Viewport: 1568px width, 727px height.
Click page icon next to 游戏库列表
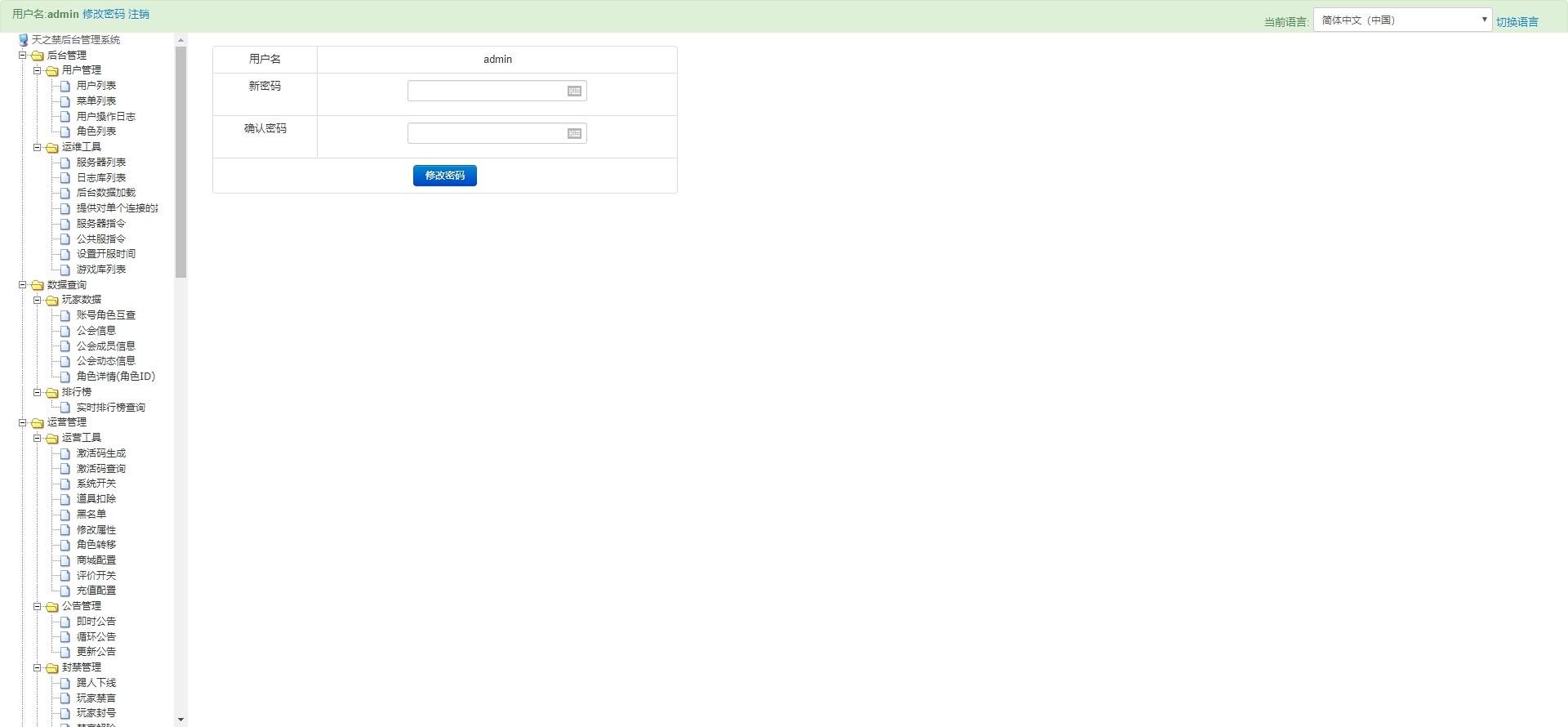coord(65,270)
